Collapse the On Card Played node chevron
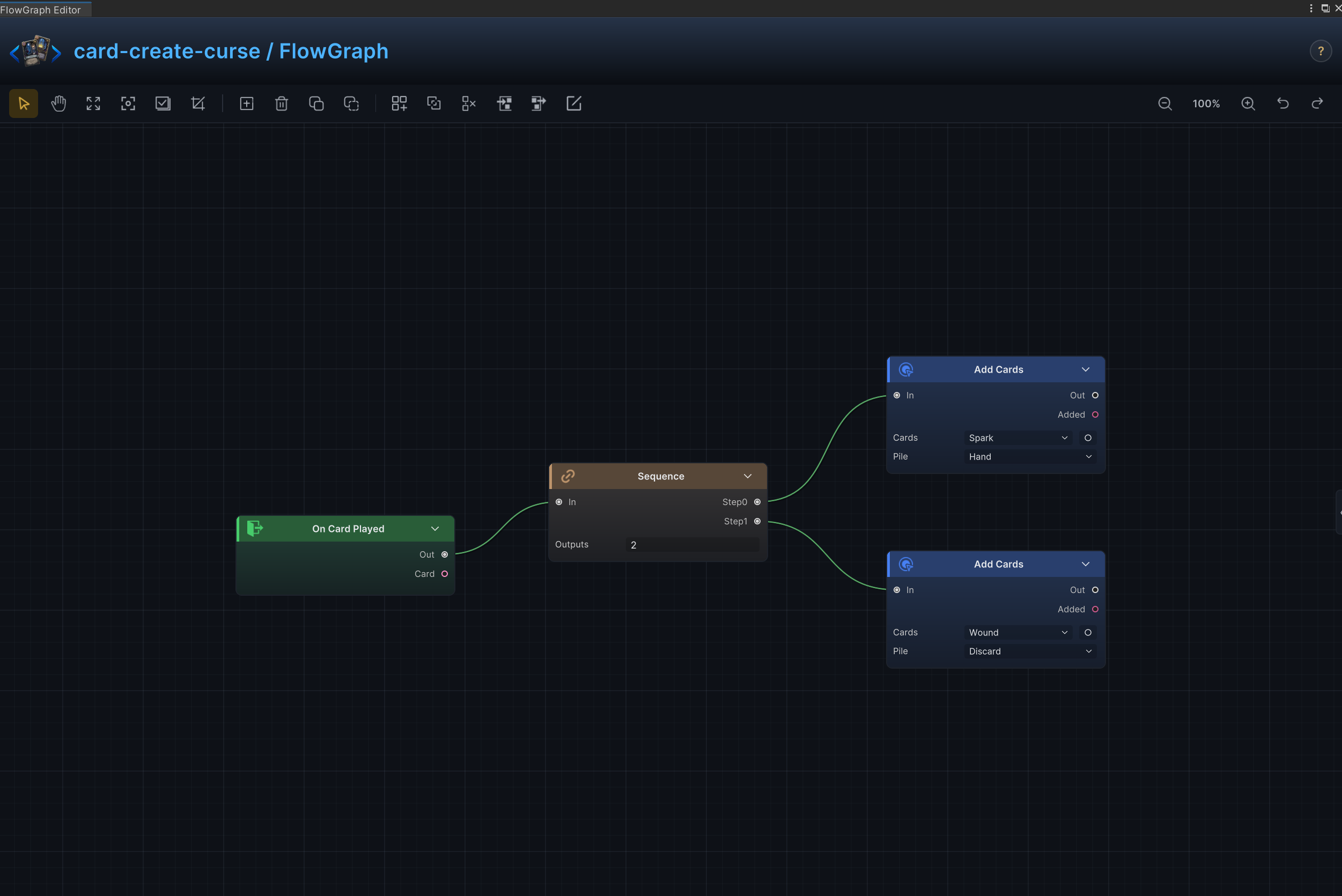Image resolution: width=1342 pixels, height=896 pixels. coord(435,529)
